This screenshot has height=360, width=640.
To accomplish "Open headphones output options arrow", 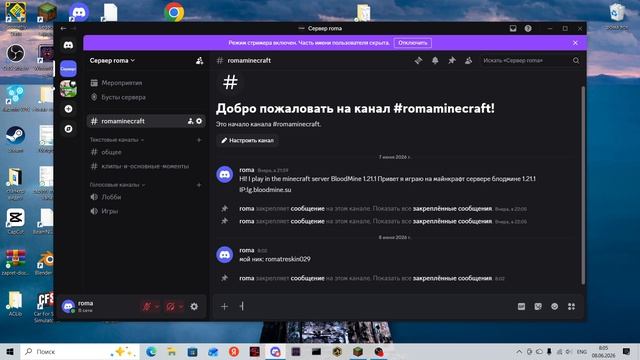I will point(181,307).
